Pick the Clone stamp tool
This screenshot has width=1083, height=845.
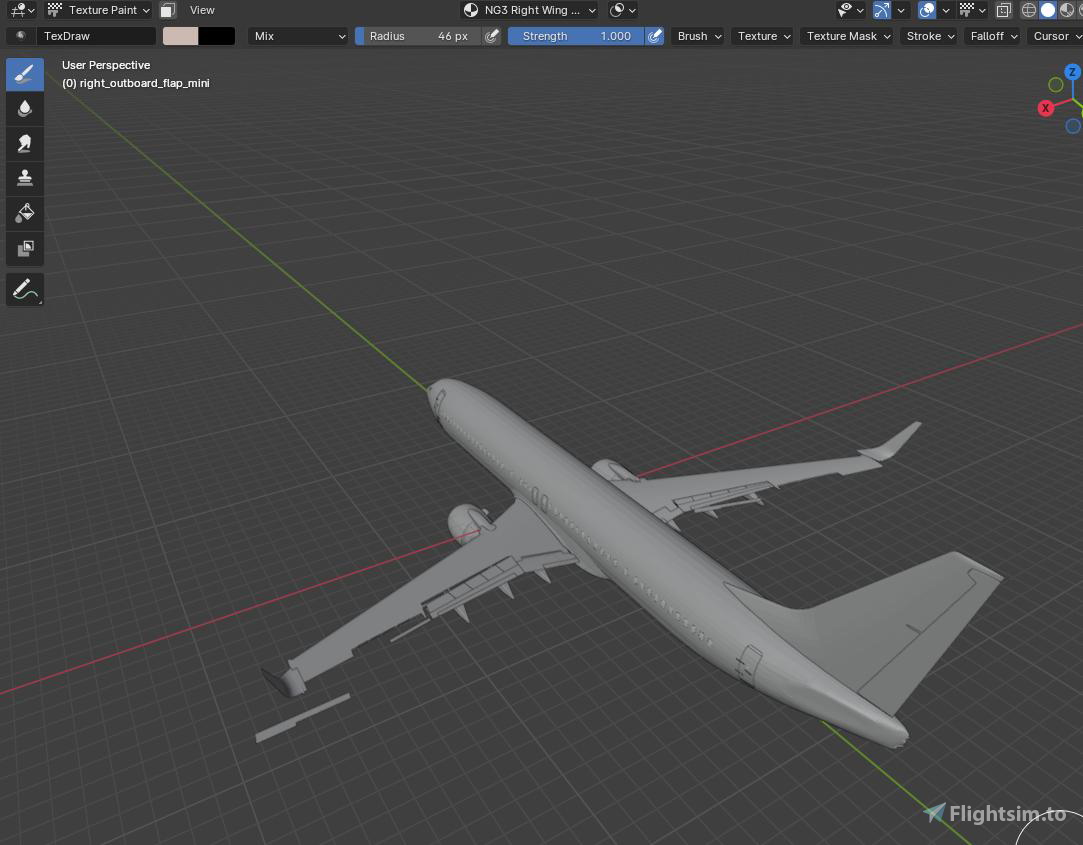point(24,178)
